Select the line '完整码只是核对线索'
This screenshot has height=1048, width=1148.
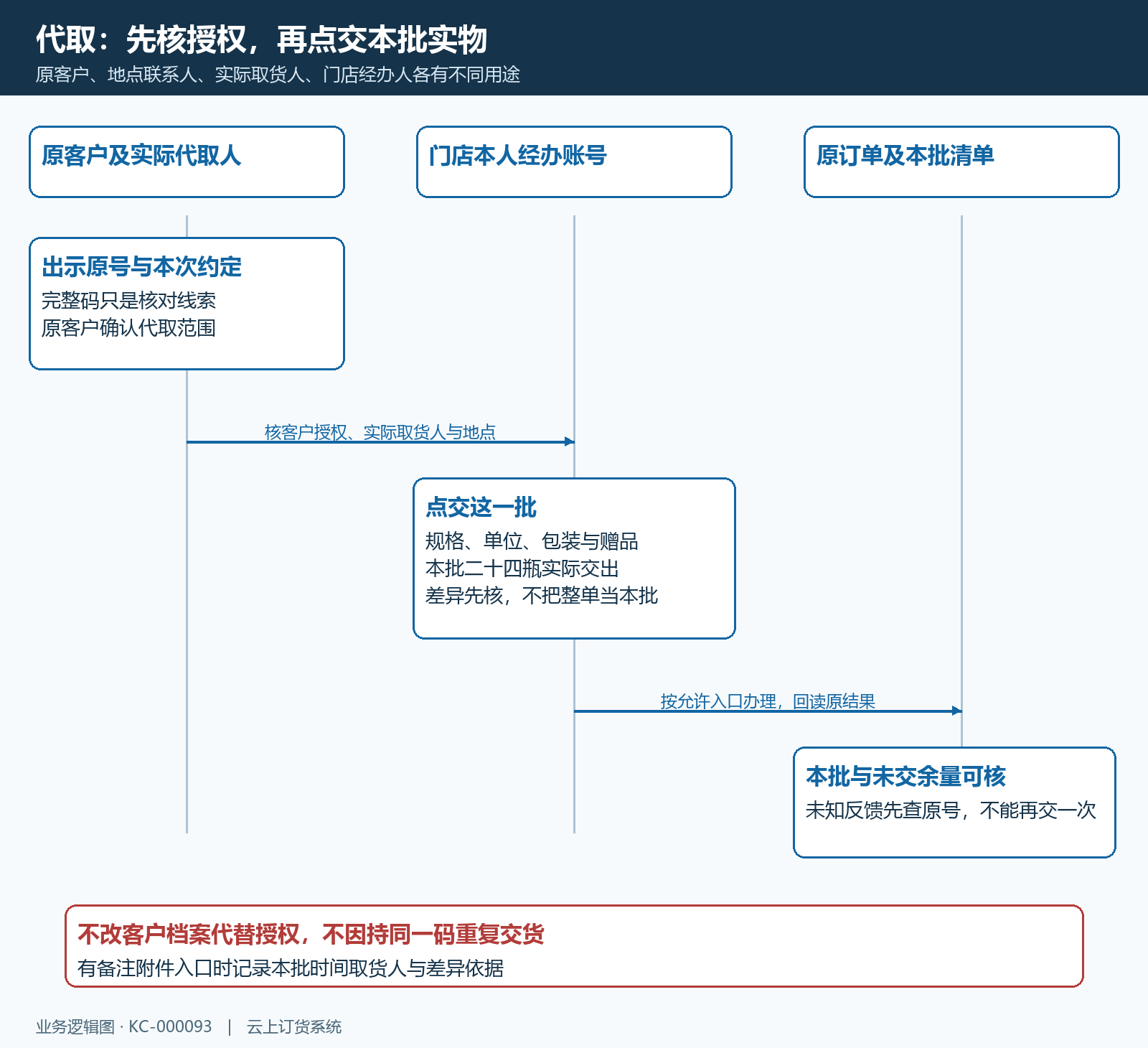click(x=128, y=300)
